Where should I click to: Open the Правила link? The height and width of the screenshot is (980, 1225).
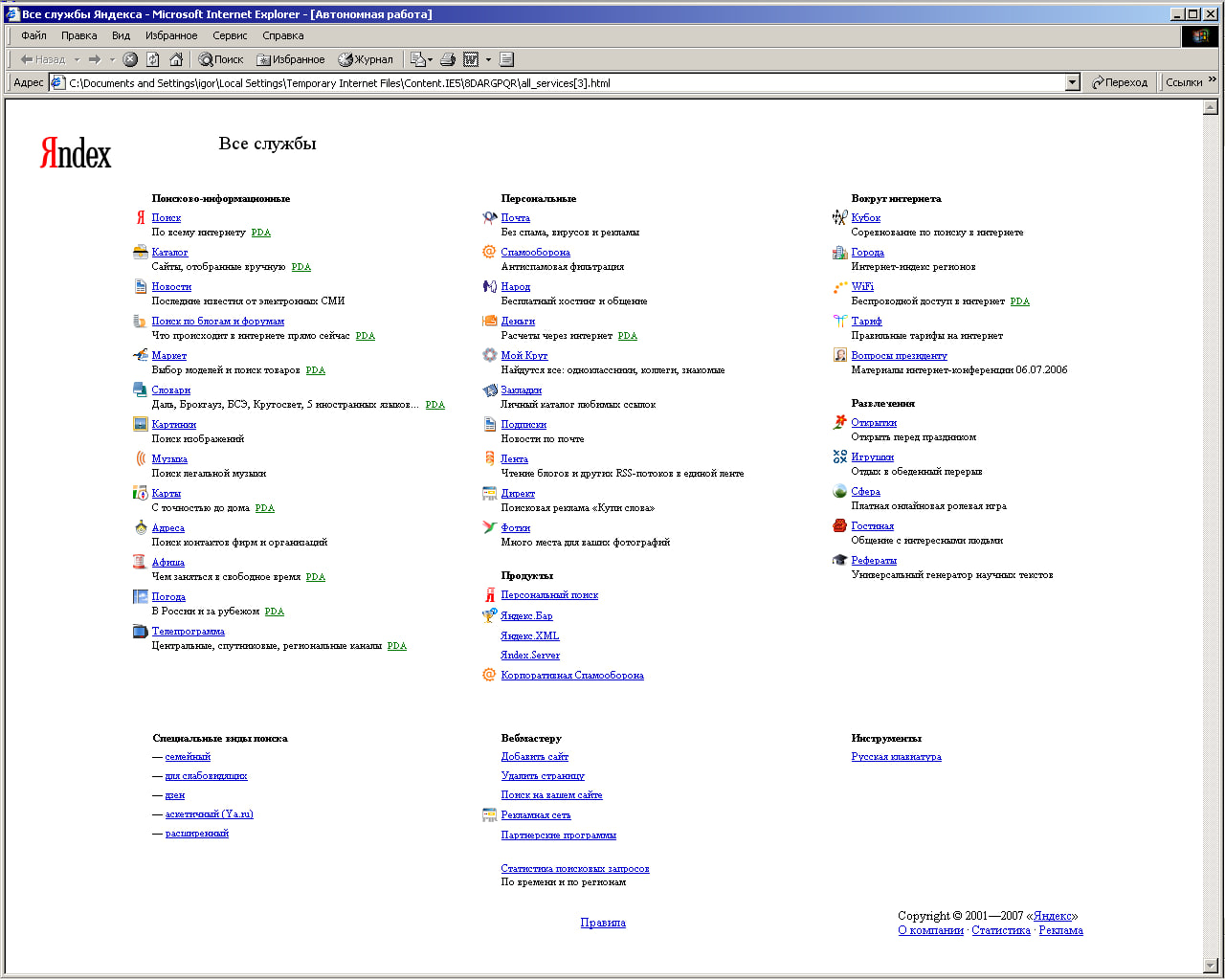point(603,923)
